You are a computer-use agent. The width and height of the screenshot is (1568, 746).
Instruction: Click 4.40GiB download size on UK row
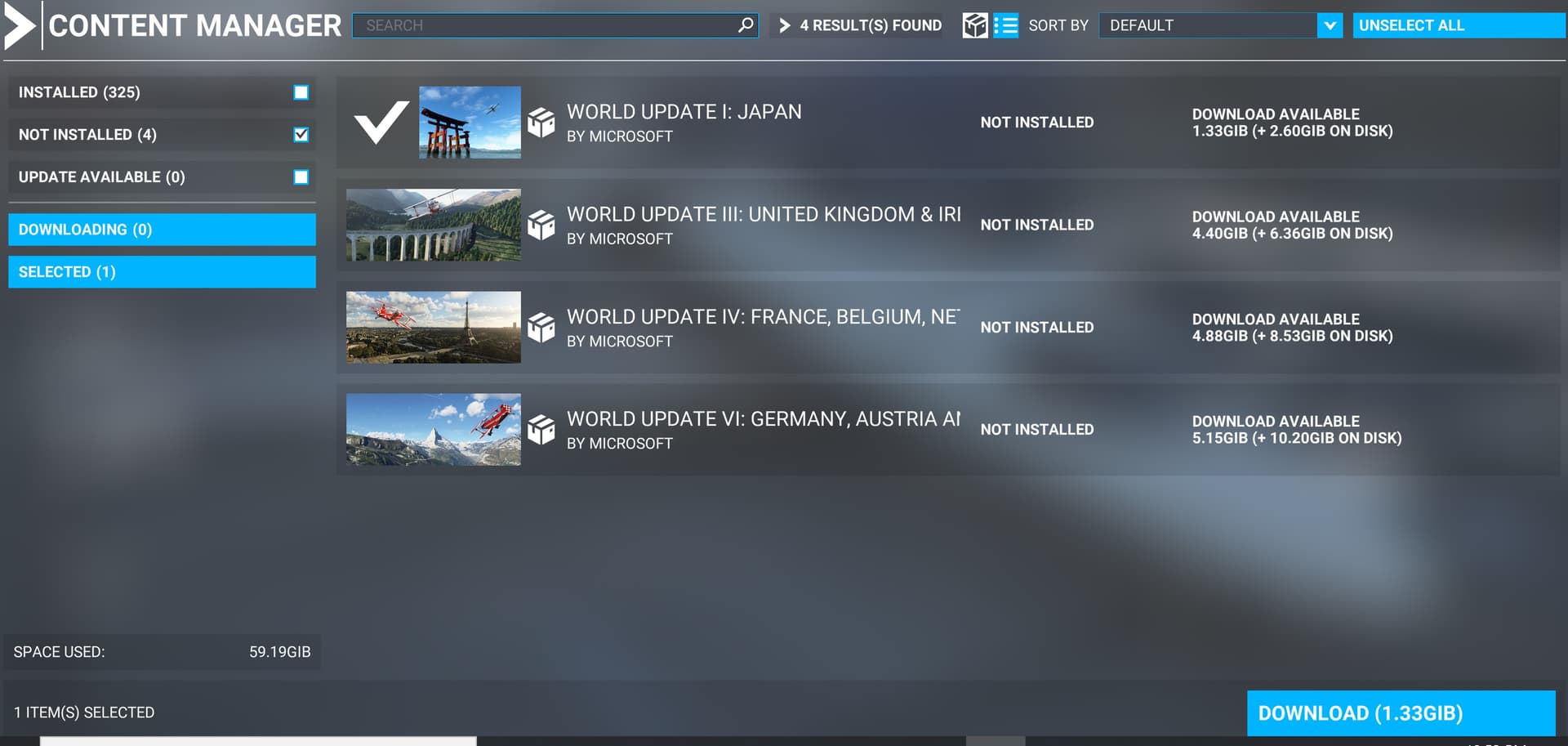click(1293, 234)
